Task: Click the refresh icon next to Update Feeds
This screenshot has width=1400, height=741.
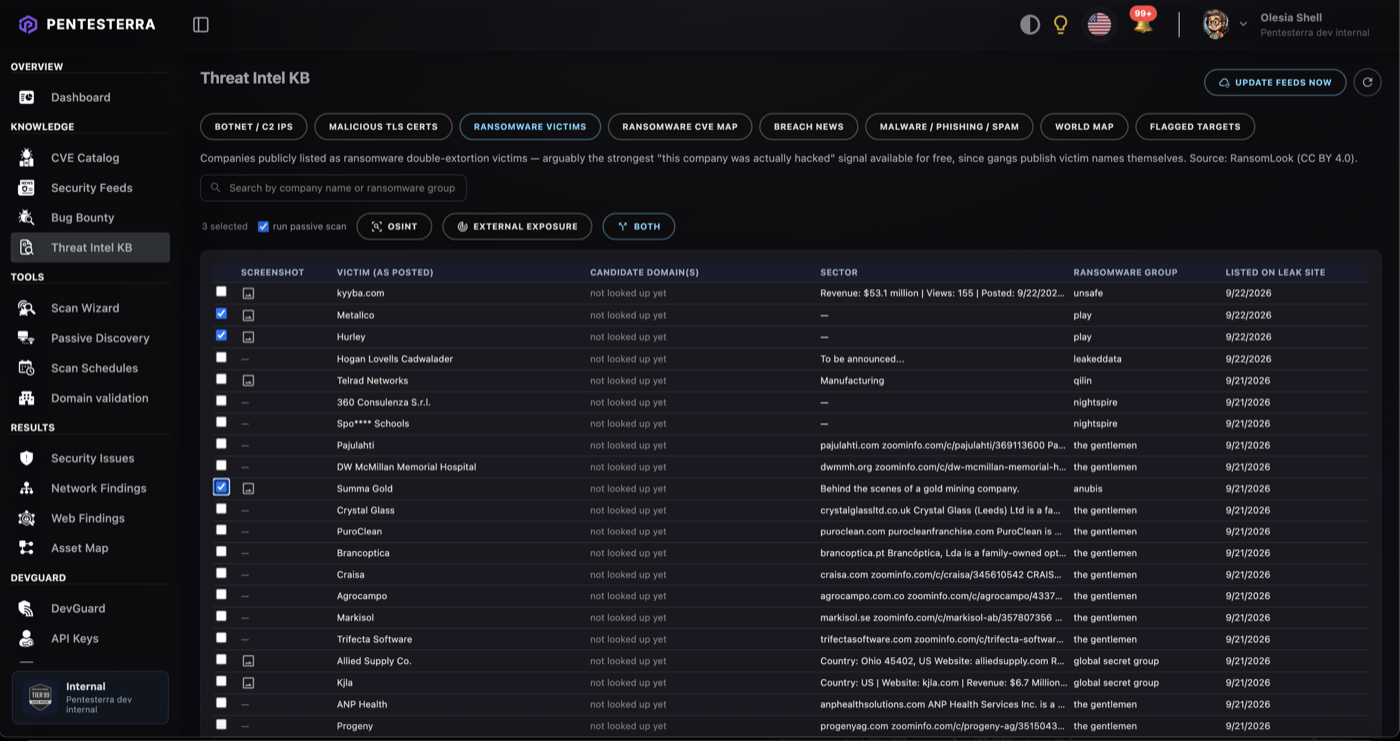Action: 1367,82
